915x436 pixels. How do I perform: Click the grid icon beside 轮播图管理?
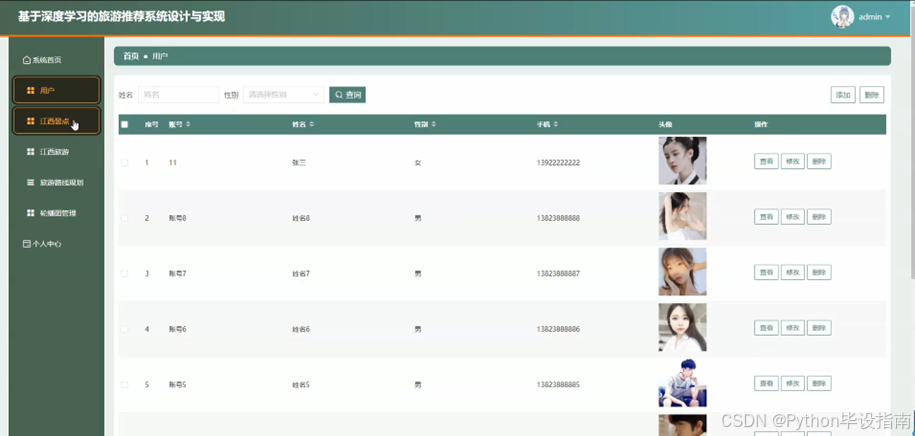[x=31, y=213]
